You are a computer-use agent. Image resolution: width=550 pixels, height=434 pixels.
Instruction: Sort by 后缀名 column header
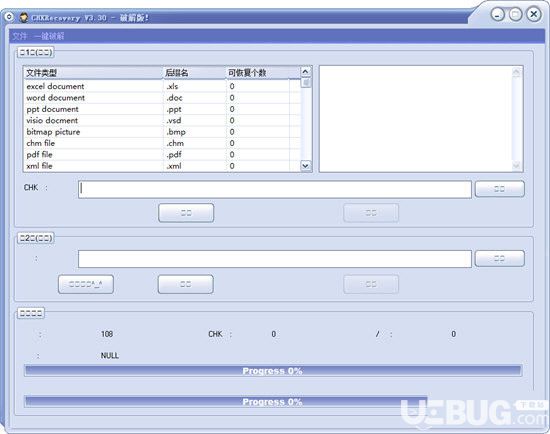click(194, 73)
